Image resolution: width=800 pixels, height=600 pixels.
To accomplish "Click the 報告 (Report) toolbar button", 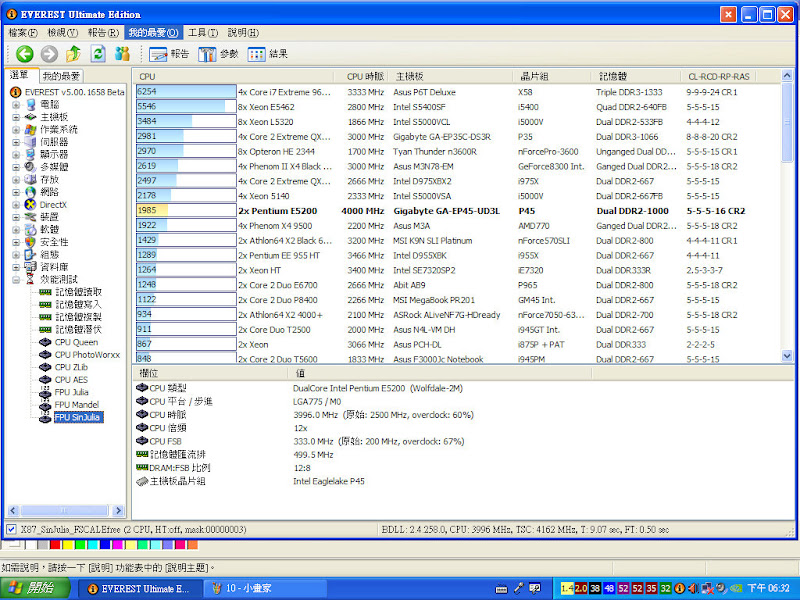I will (169, 54).
